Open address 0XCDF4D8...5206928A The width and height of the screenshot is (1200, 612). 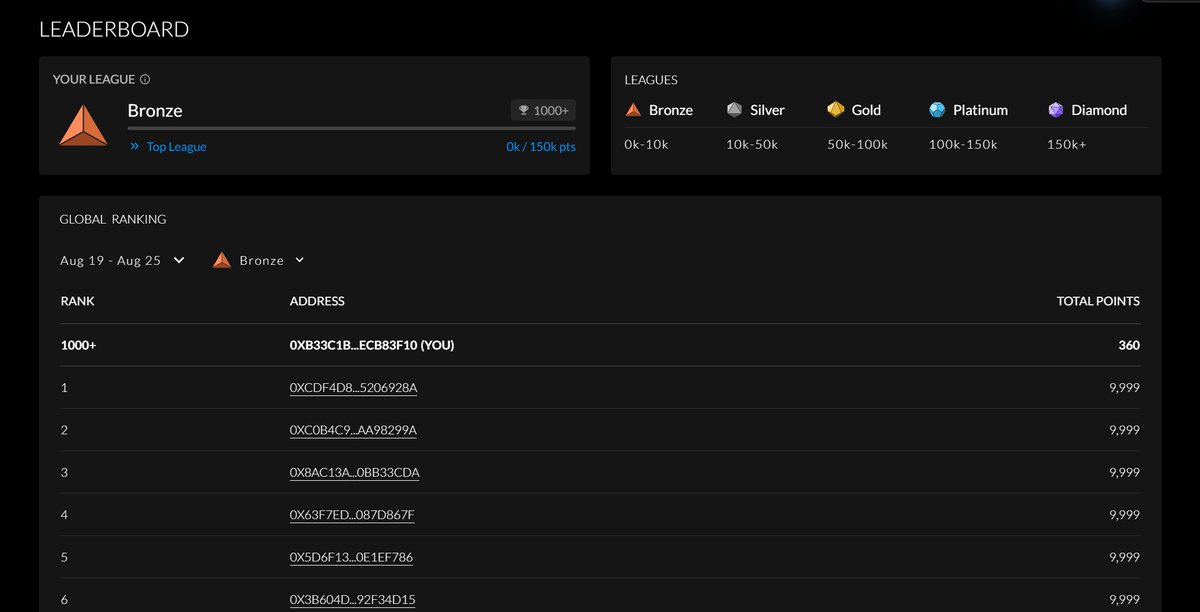point(353,387)
